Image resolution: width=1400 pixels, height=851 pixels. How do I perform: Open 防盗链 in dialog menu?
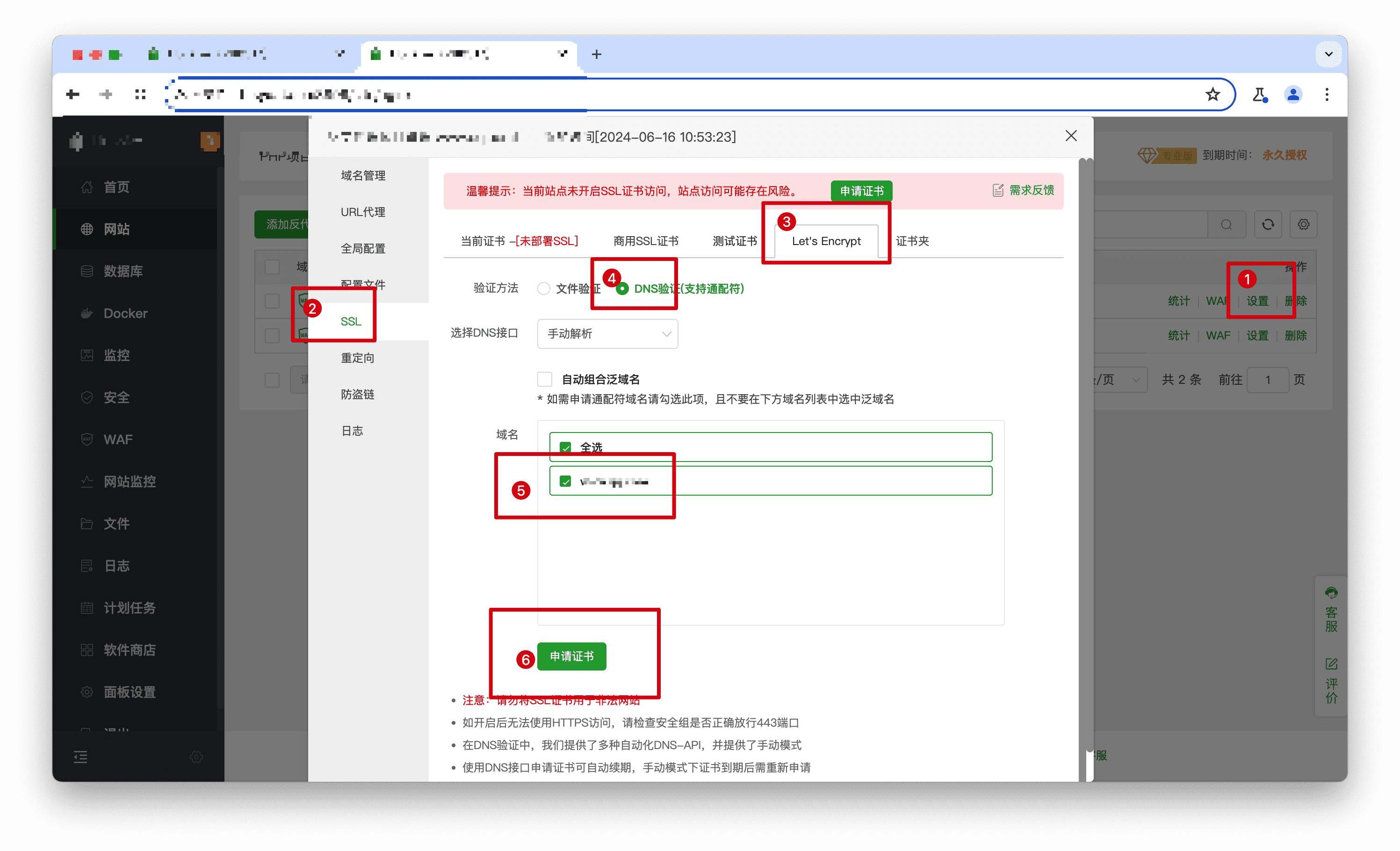[357, 394]
